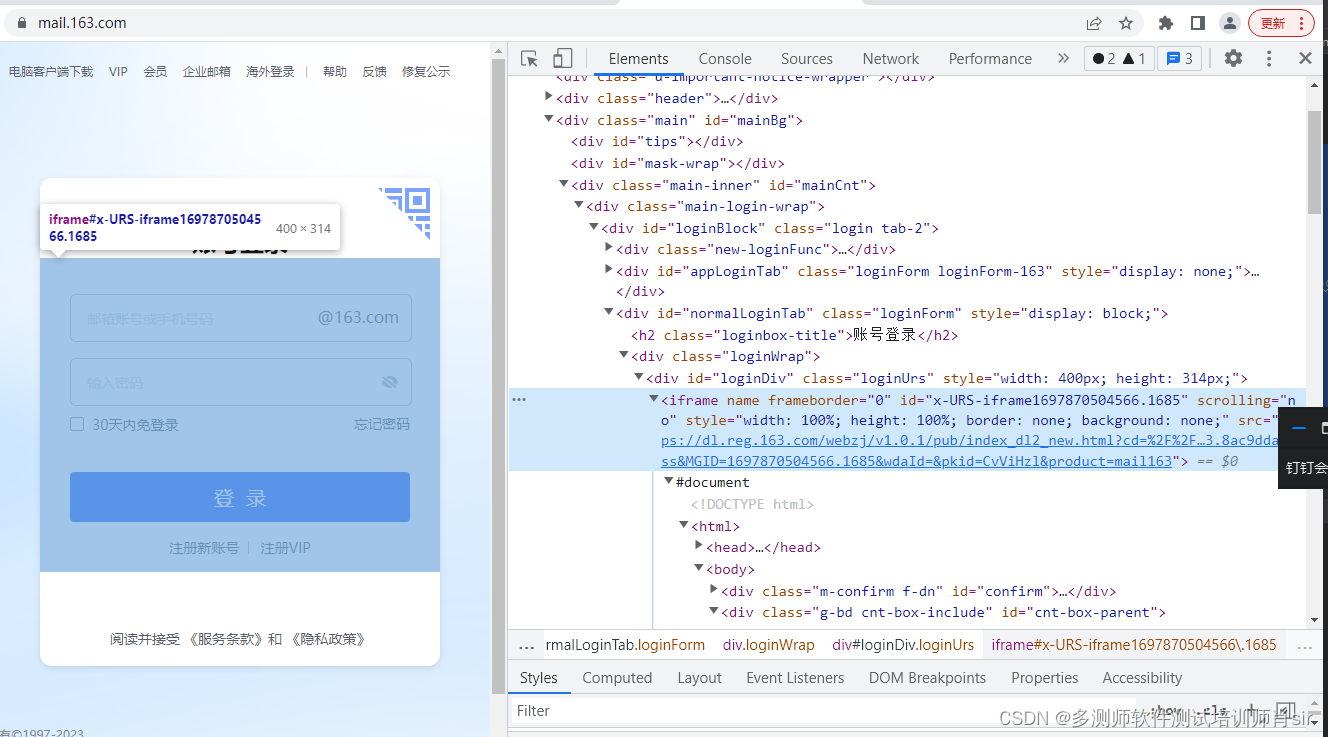Activate the inspect element picker icon
1328x737 pixels.
click(x=530, y=59)
